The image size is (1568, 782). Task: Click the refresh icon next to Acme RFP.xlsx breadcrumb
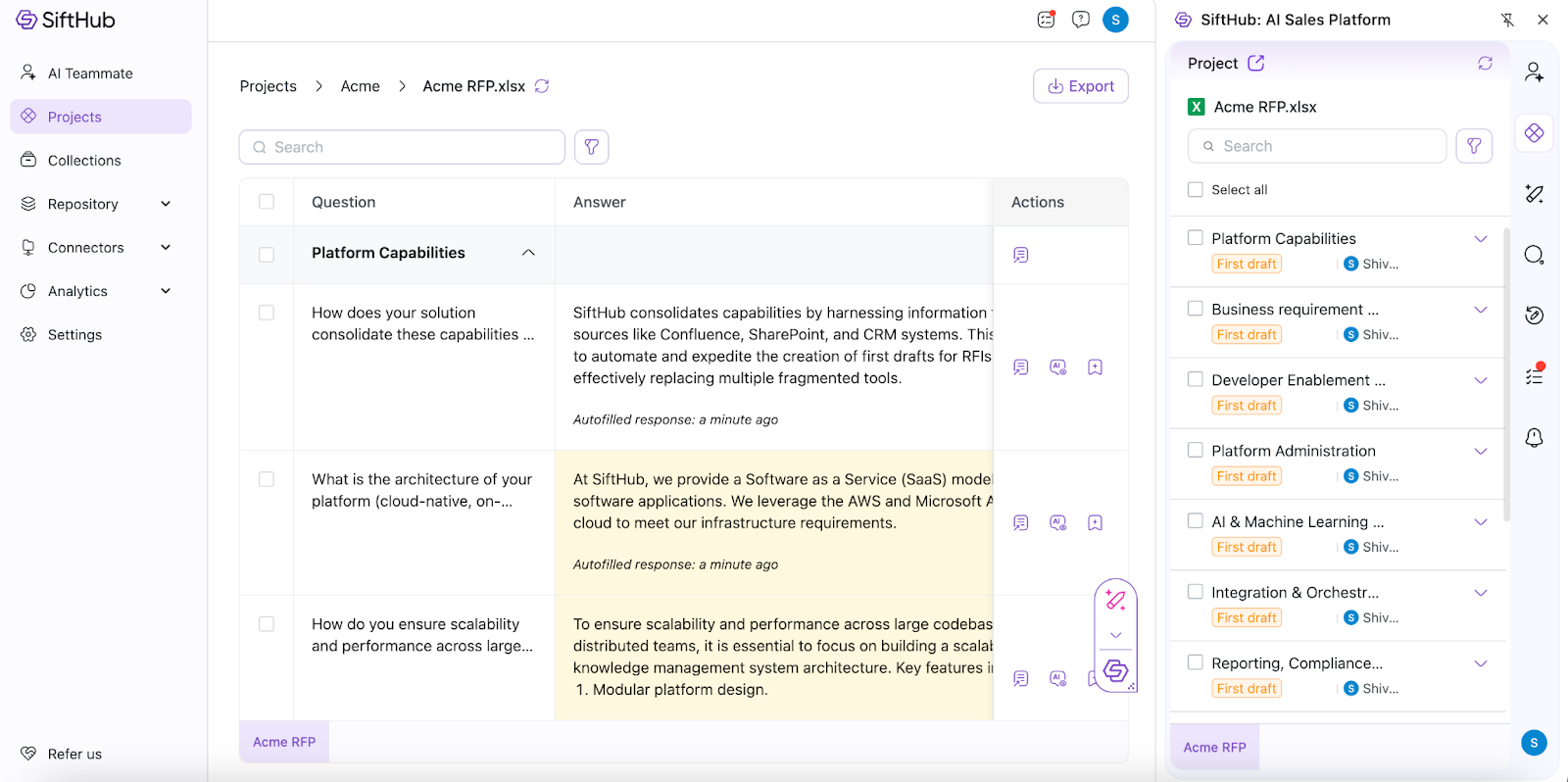click(542, 86)
